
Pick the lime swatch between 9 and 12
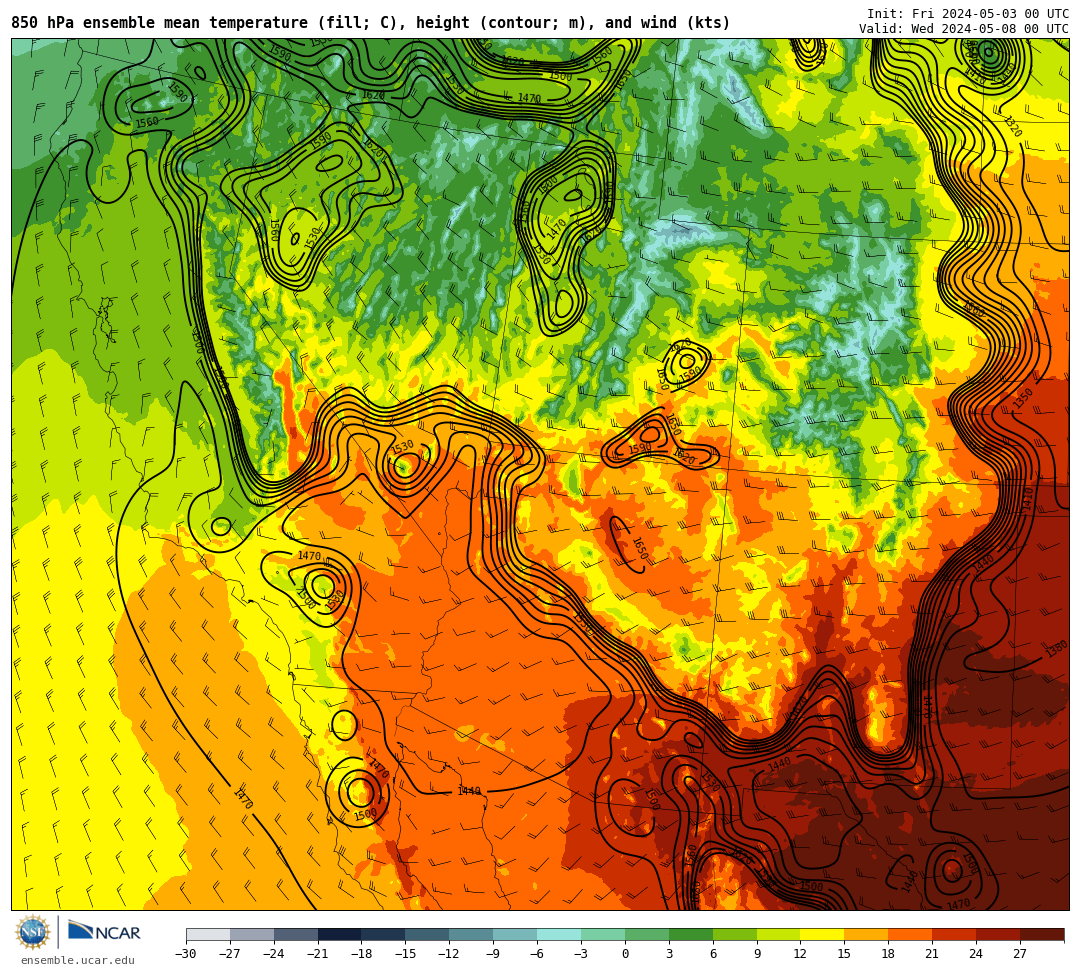tap(778, 935)
